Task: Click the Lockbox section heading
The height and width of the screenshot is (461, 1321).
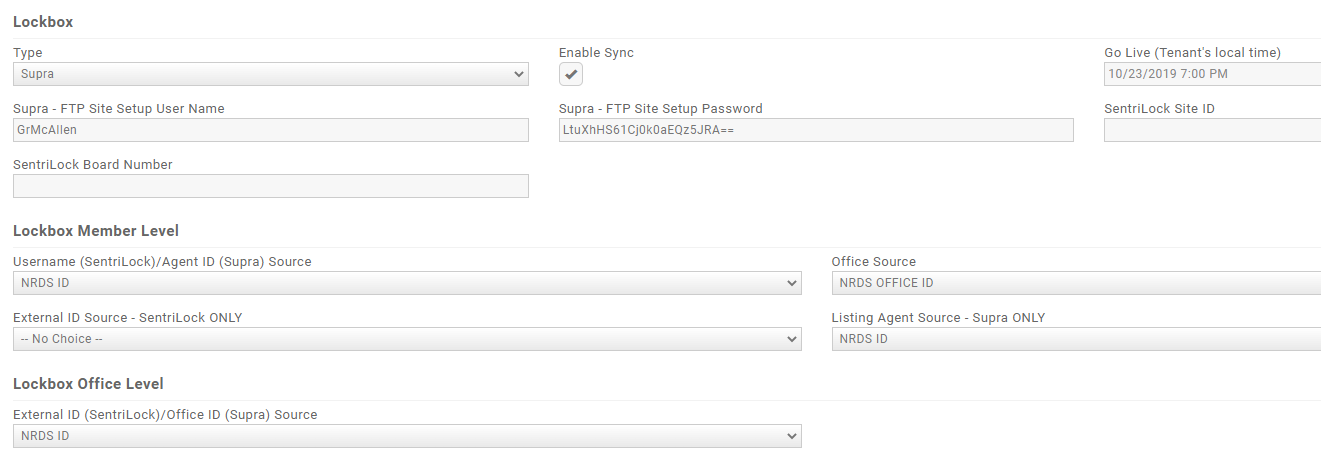Action: (x=43, y=22)
